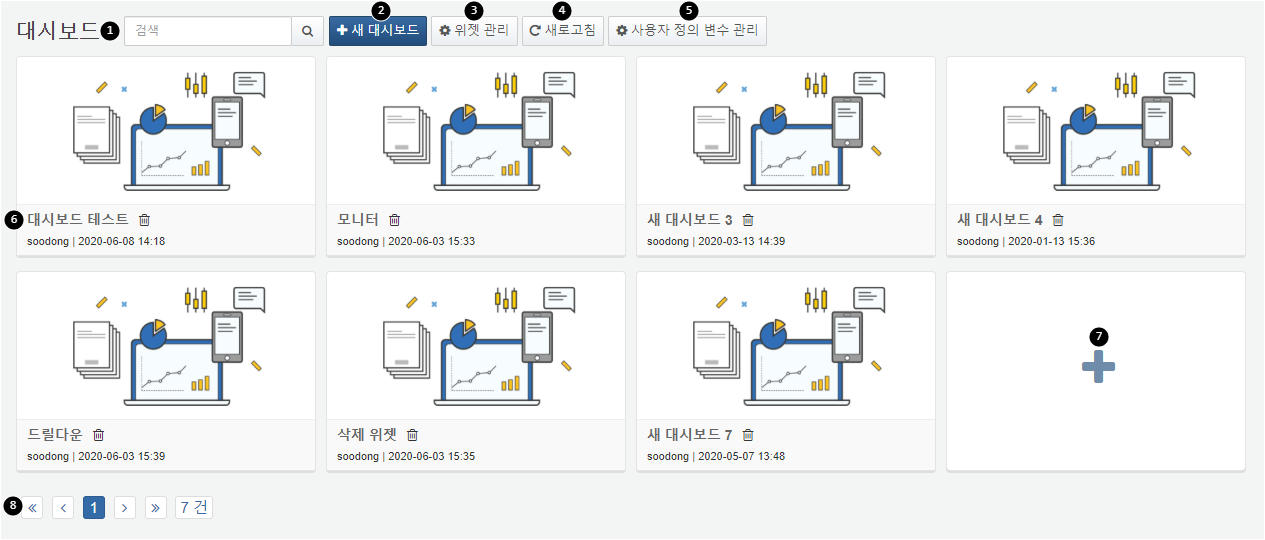The height and width of the screenshot is (540, 1265).
Task: Delete the 대시보드 테스트 dashboard via trash icon
Action: 144,220
